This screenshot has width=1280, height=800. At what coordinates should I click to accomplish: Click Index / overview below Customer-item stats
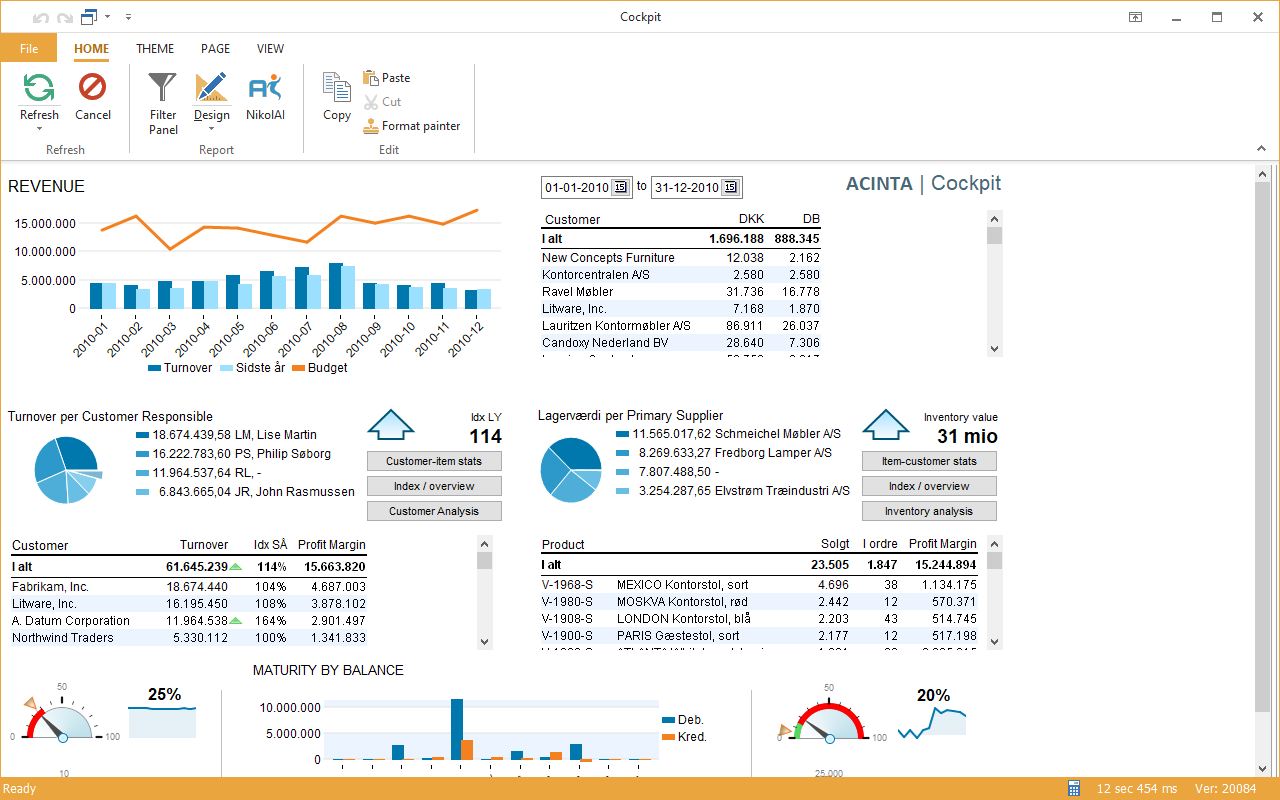coord(434,486)
